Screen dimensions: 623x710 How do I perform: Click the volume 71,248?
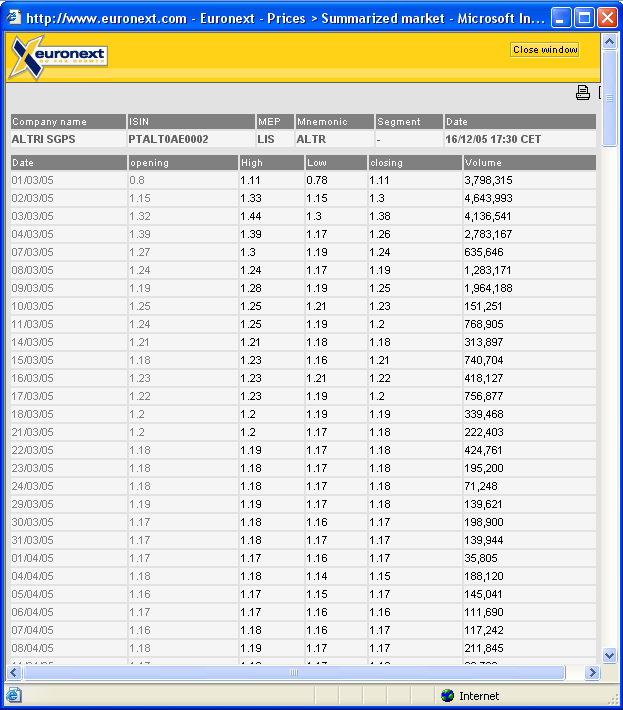tap(481, 486)
